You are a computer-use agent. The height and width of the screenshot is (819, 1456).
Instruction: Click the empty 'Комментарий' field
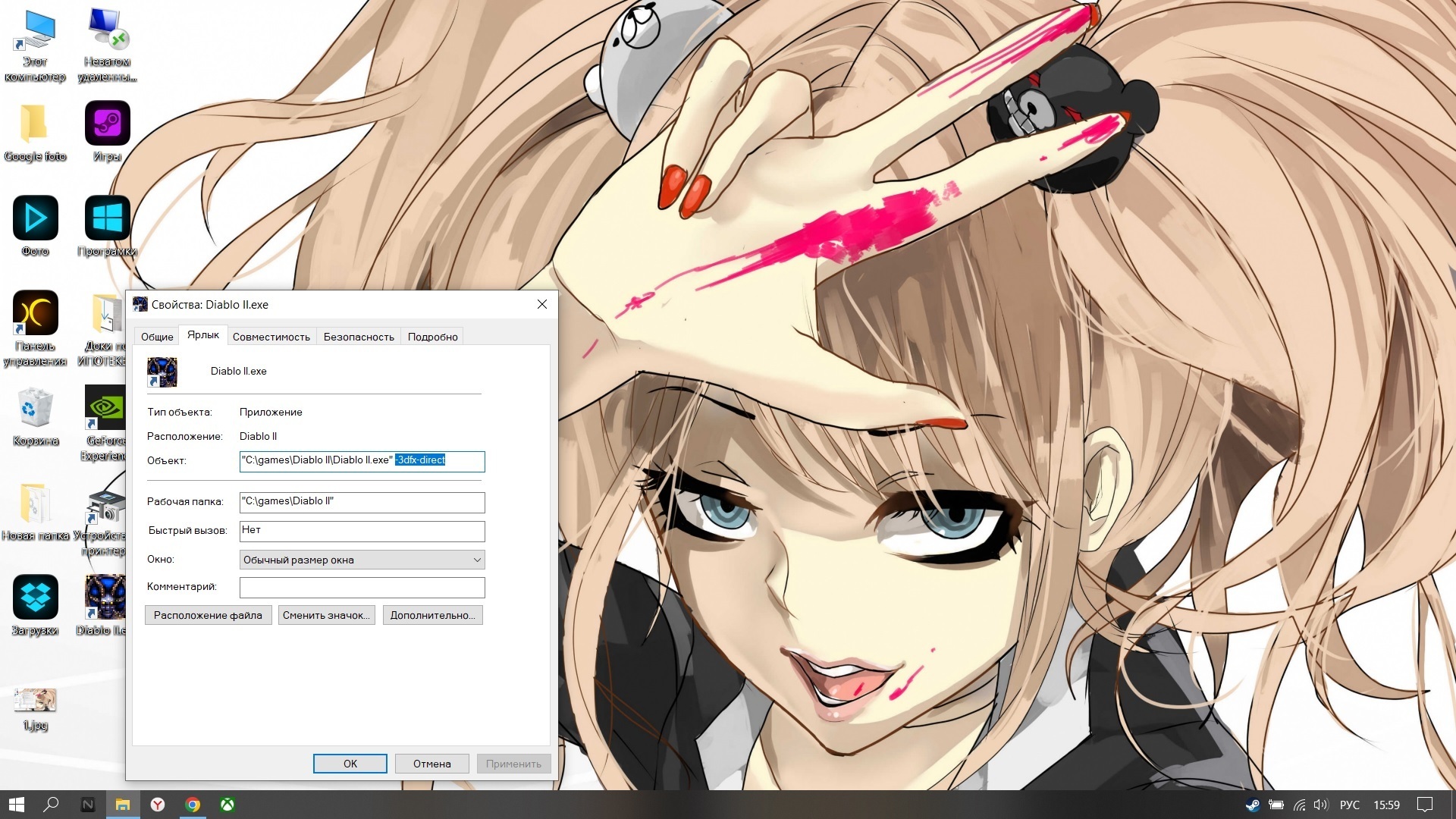point(362,587)
